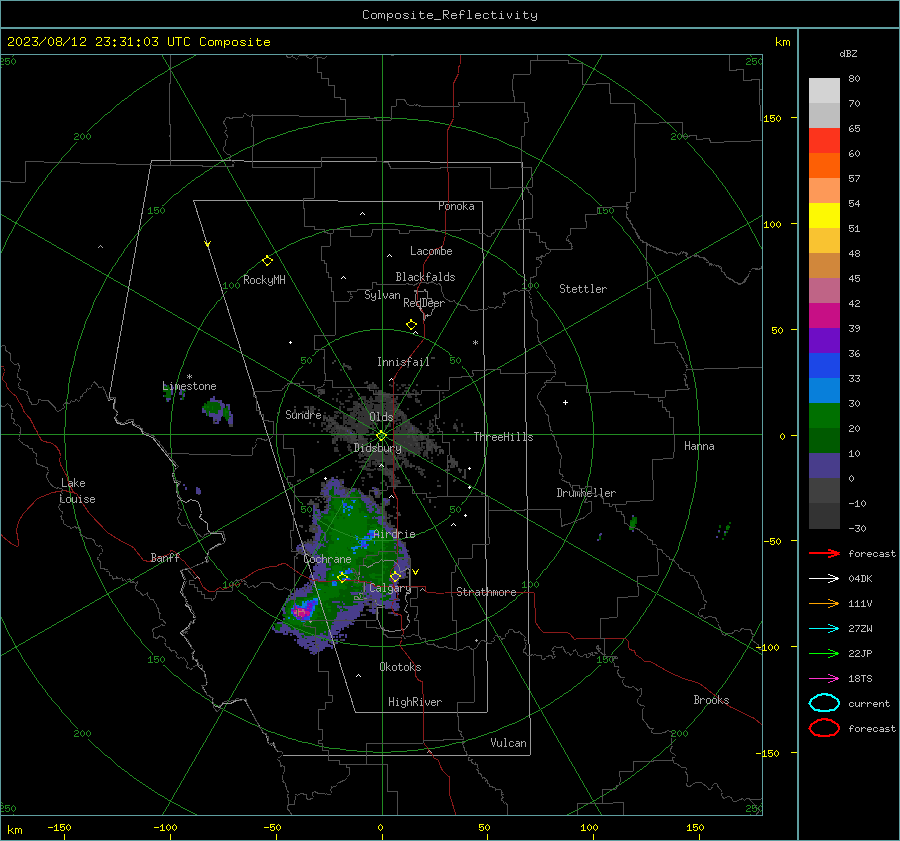The width and height of the screenshot is (900, 841).
Task: Click the Limestone label
Action: 189,386
